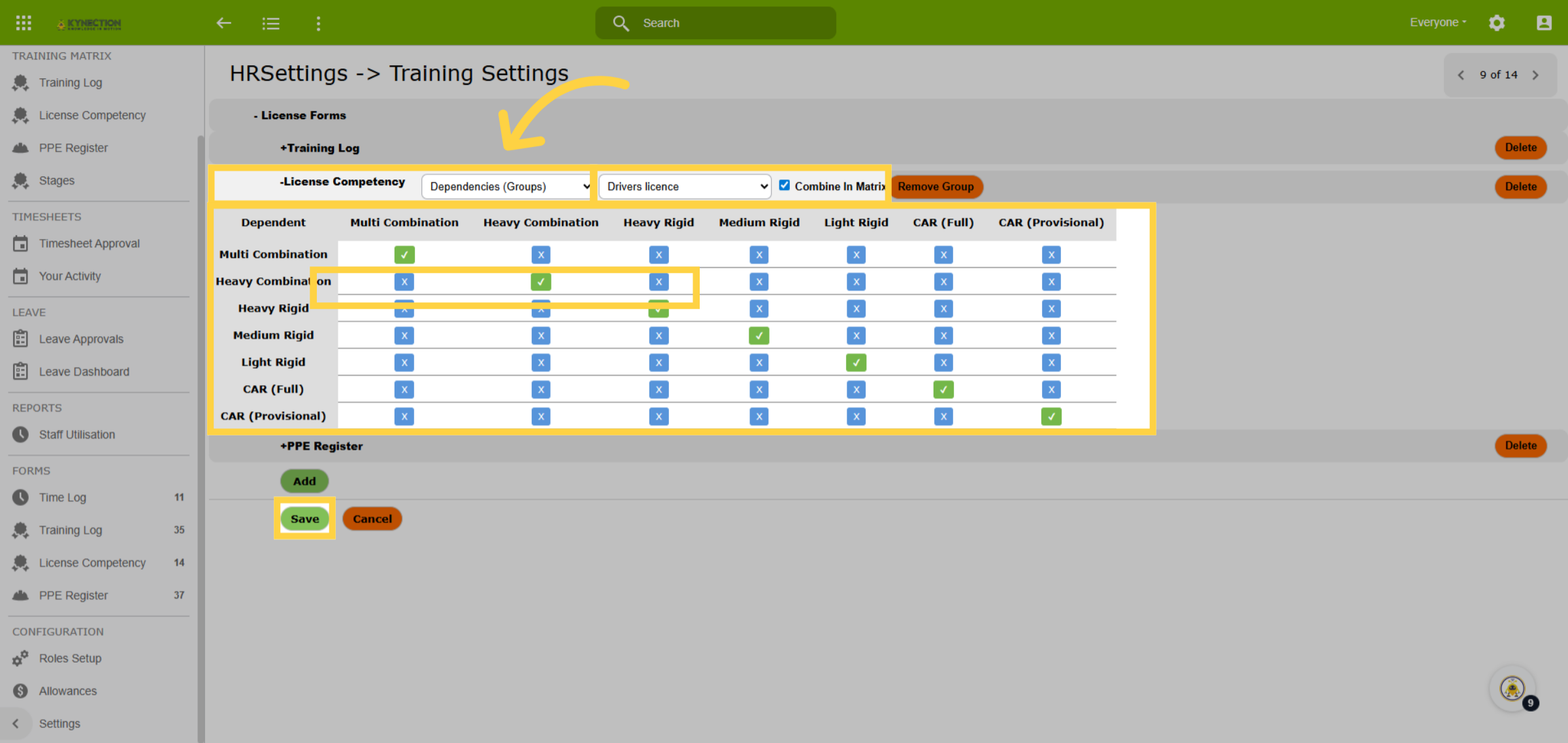The width and height of the screenshot is (1568, 743).
Task: Click the green Save button
Action: point(304,519)
